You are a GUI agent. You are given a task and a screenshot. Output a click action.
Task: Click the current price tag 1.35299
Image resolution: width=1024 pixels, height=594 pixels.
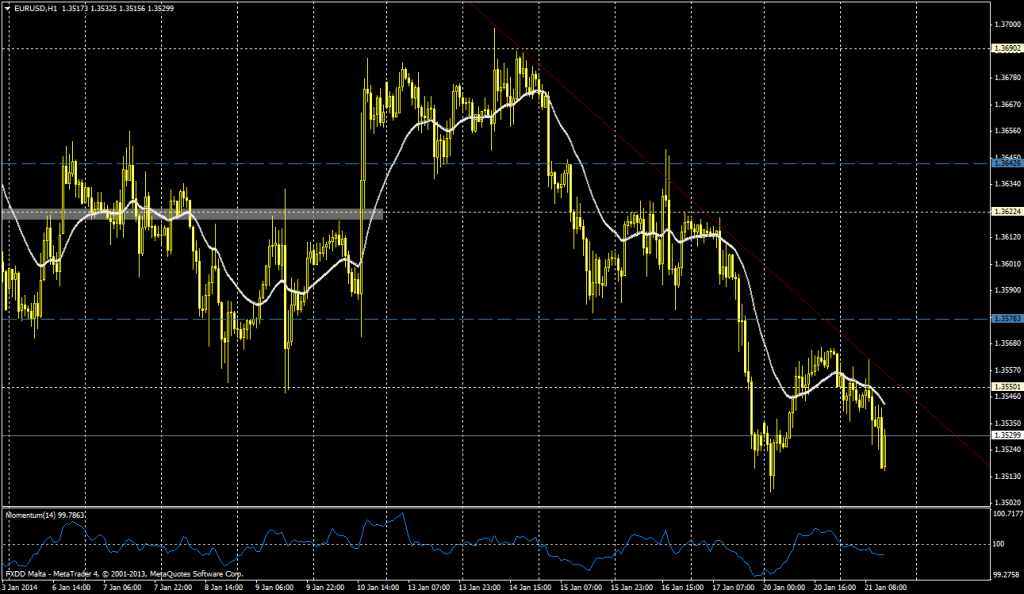pyautogui.click(x=1005, y=435)
